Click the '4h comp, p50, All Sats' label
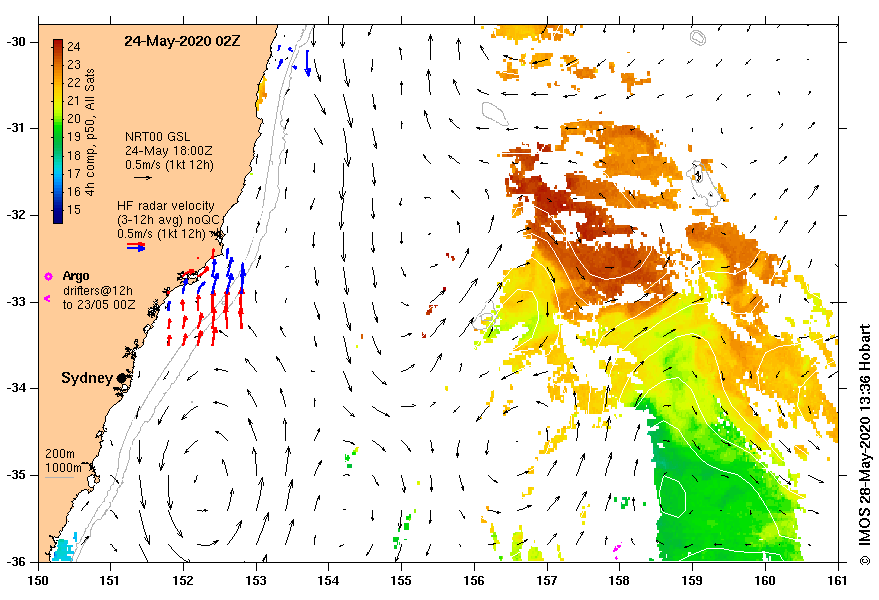879x600 pixels. [90, 132]
